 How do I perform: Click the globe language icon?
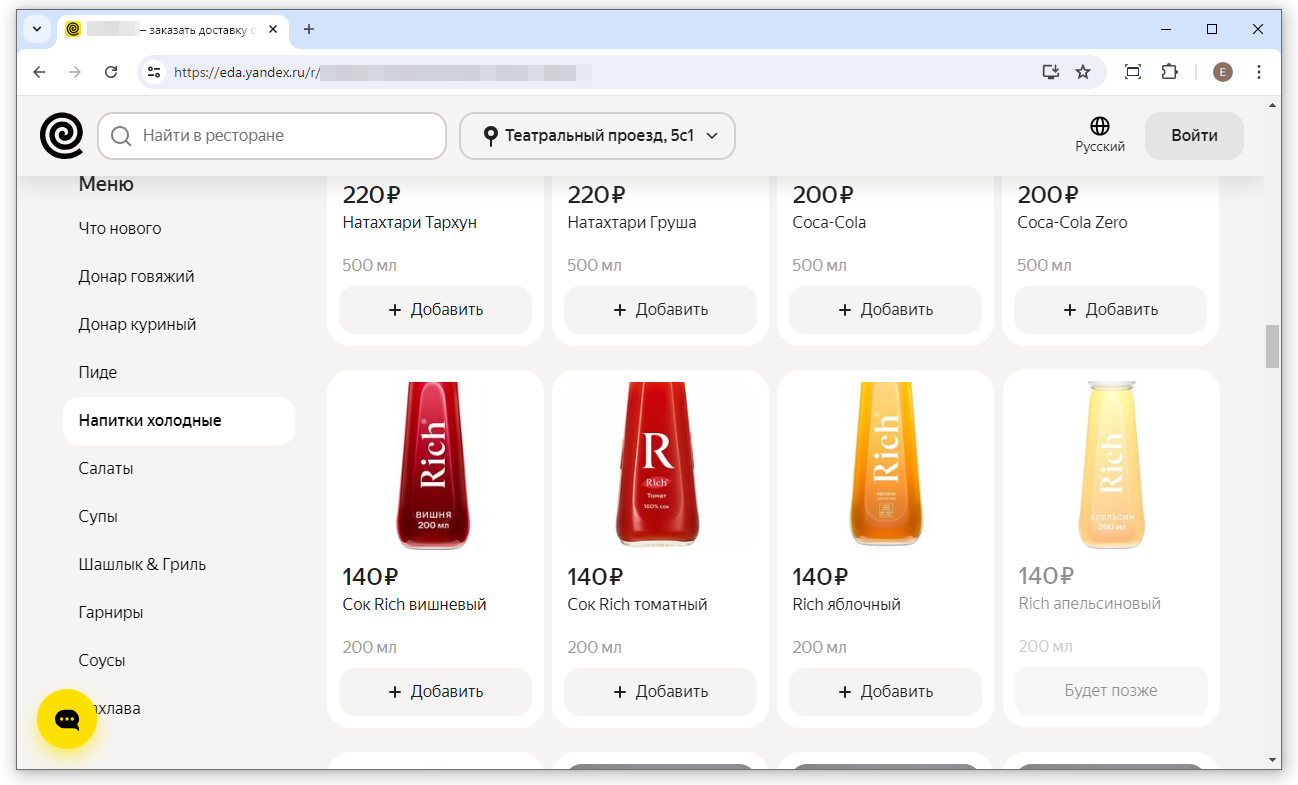[1100, 126]
